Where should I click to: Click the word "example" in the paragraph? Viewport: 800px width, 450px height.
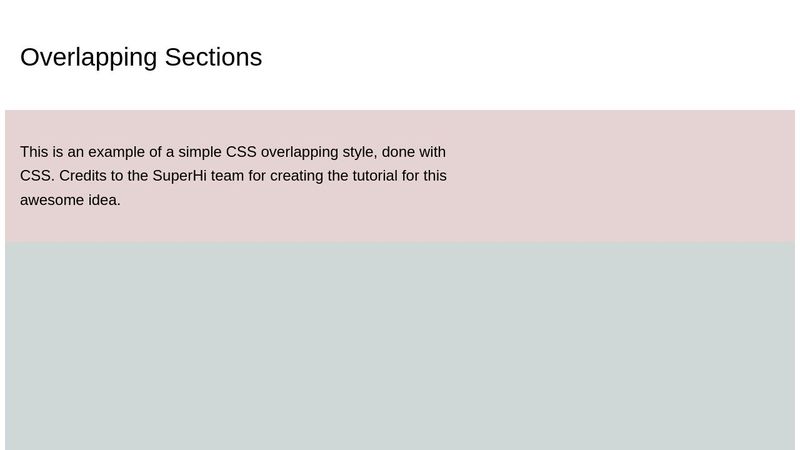[x=117, y=152]
